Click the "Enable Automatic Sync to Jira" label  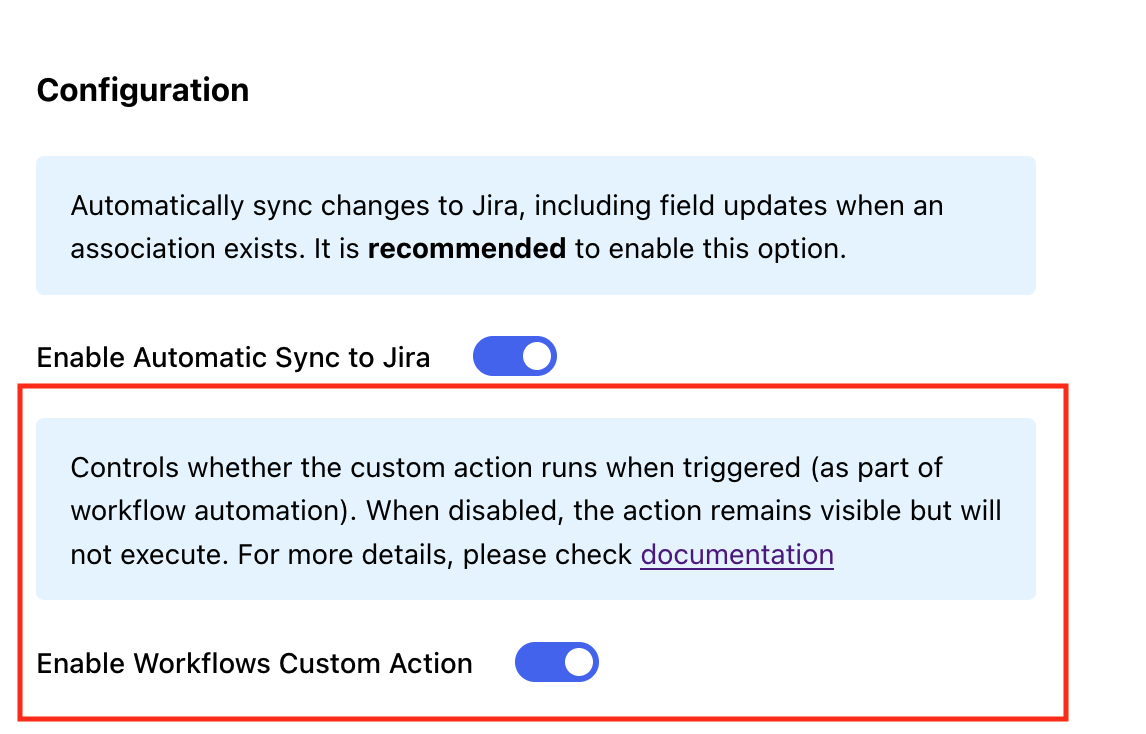pyautogui.click(x=233, y=357)
